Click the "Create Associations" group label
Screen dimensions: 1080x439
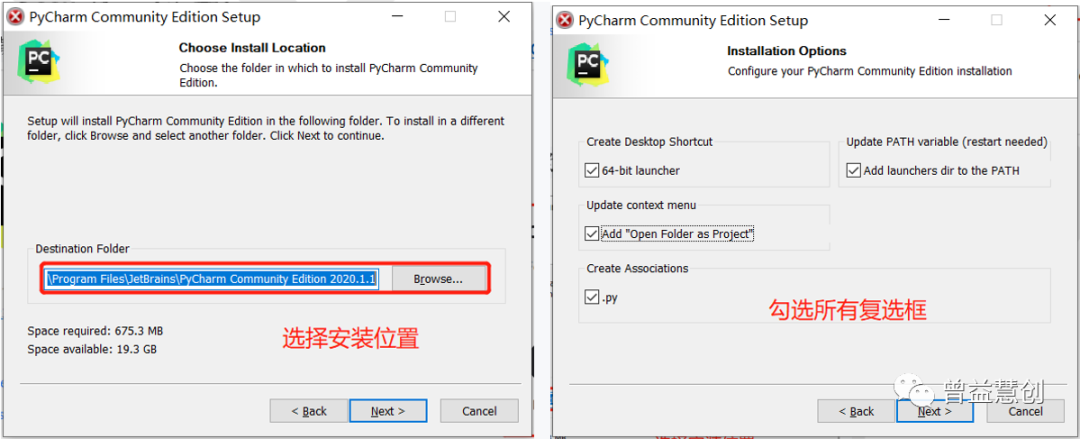pyautogui.click(x=637, y=268)
